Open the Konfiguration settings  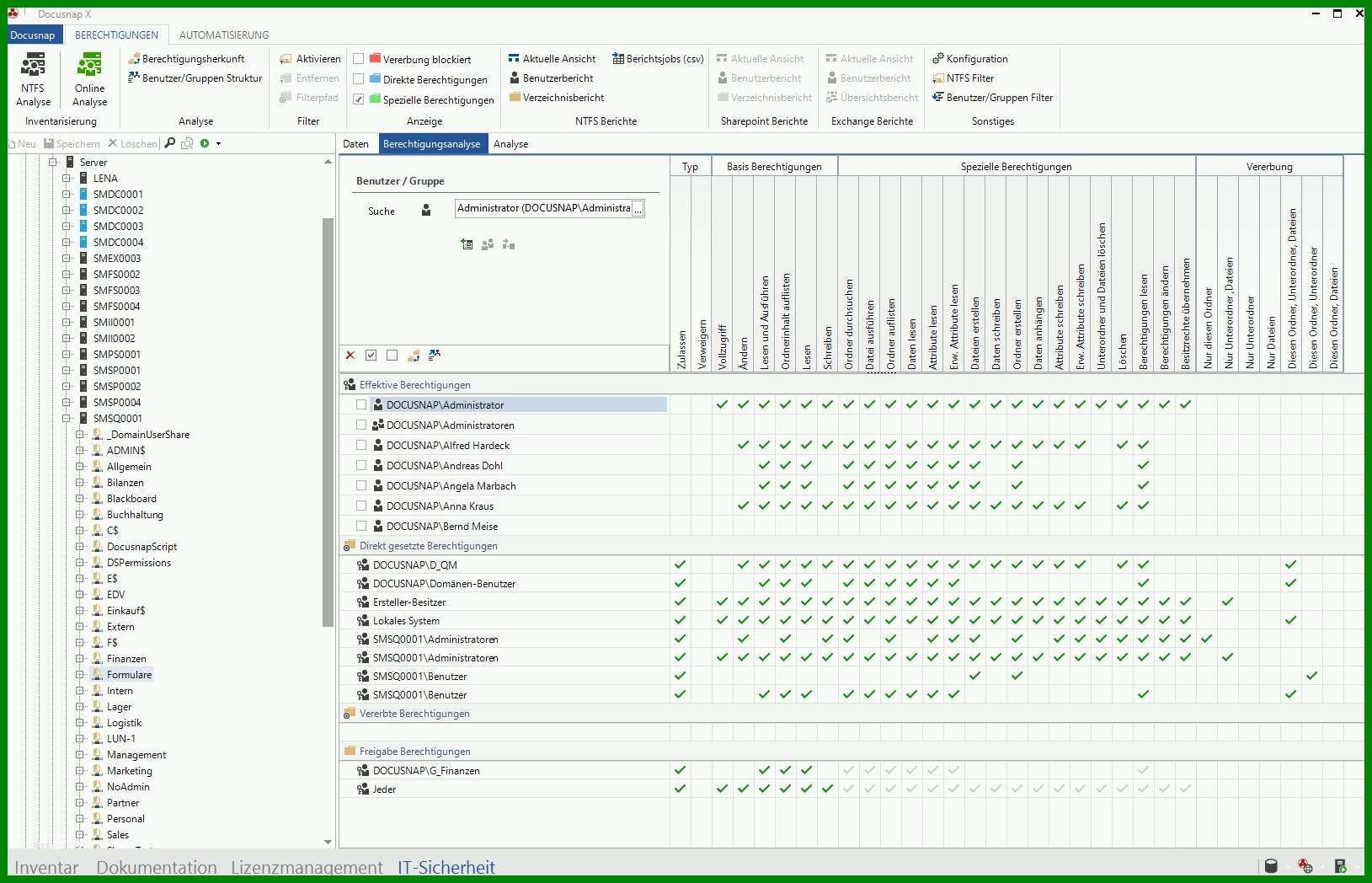969,59
